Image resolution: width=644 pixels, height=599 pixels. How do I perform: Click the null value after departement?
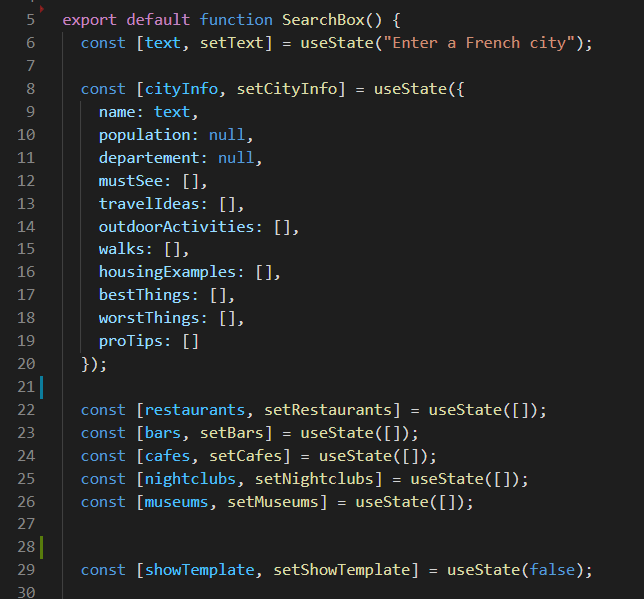[236, 158]
